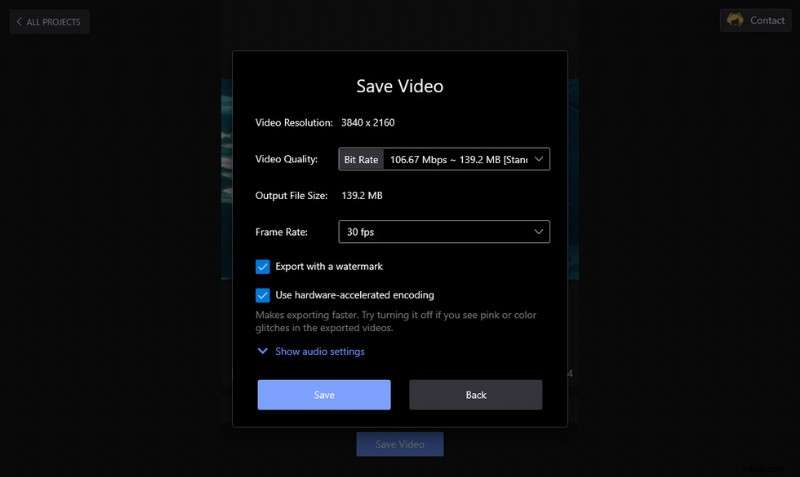Click the back arrow beside All Projects

point(19,21)
